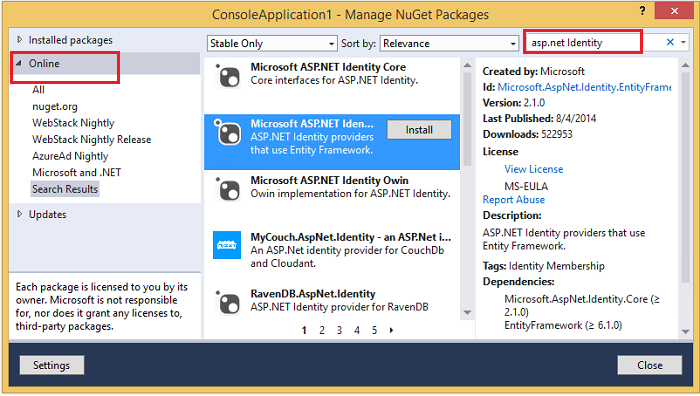Click the Version 2.1.0 text

(513, 103)
